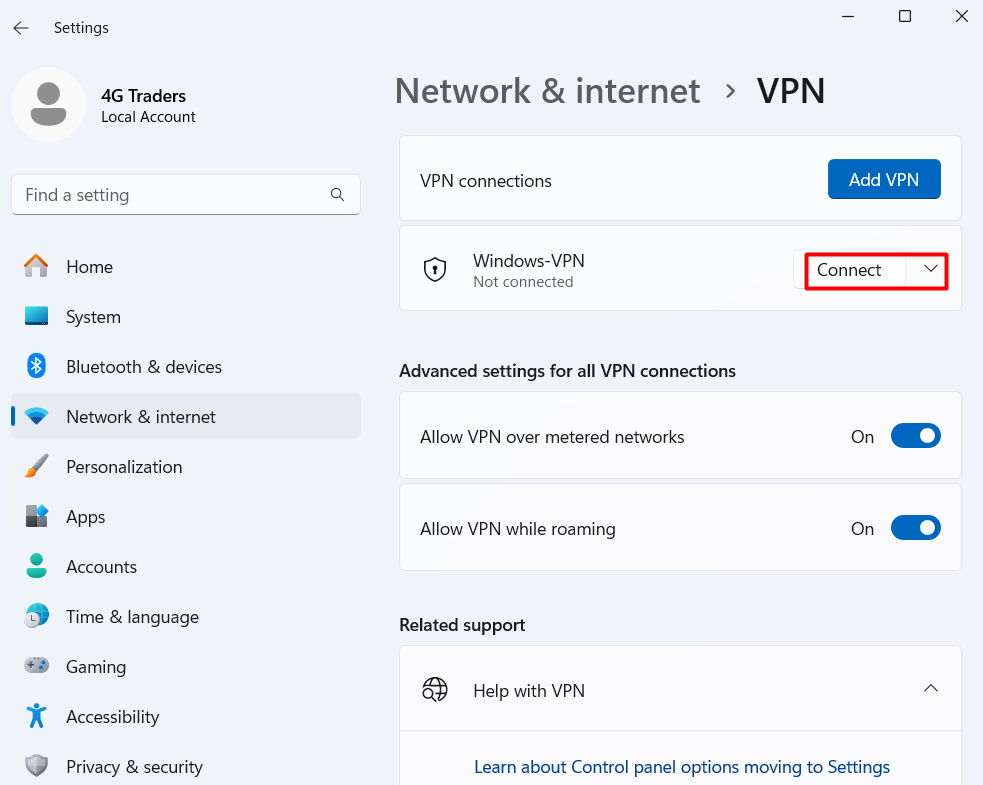Click the Add VPN button

pyautogui.click(x=884, y=179)
